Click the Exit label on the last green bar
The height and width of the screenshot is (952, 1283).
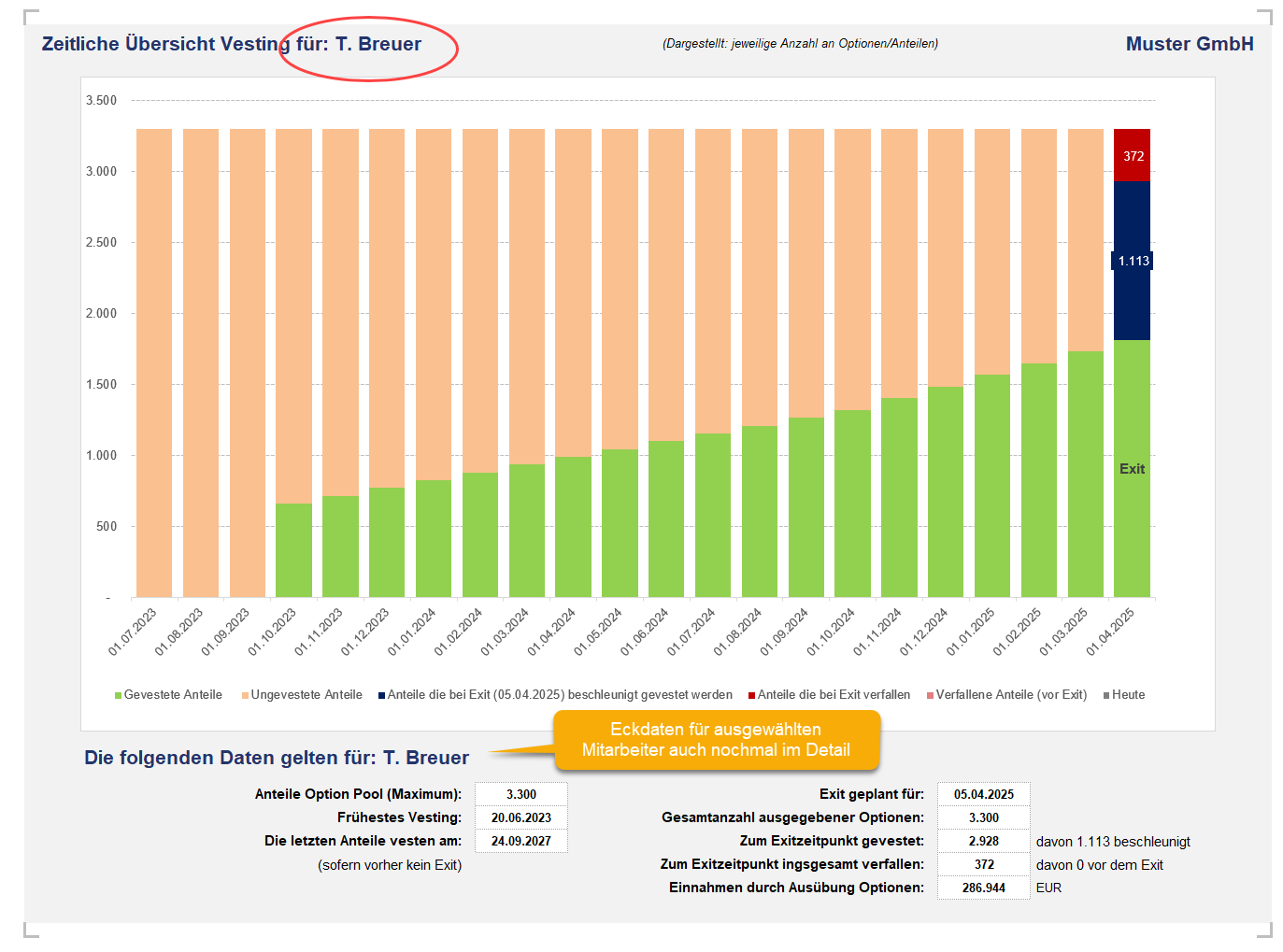coord(1132,469)
